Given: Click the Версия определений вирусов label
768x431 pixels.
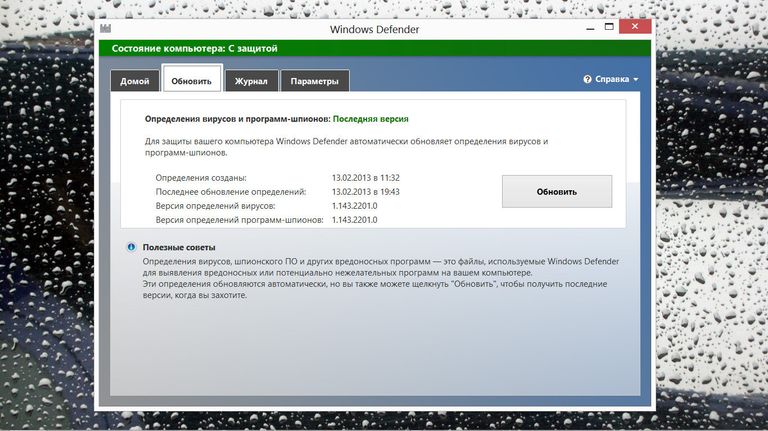Looking at the screenshot, I should 216,206.
